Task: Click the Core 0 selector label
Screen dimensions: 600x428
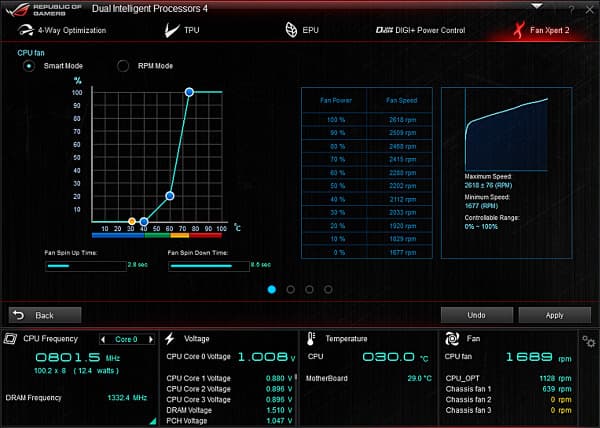Action: coord(126,339)
